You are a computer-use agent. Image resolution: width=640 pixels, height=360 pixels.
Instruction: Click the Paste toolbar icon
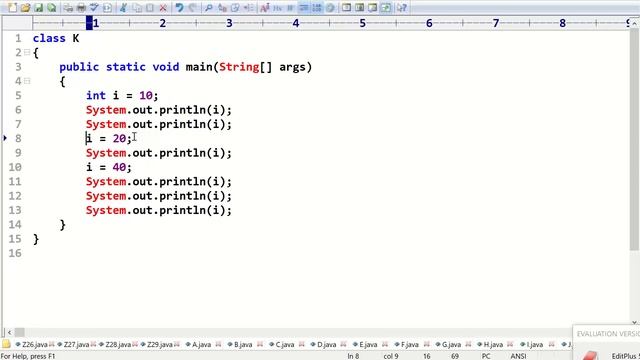150,7
